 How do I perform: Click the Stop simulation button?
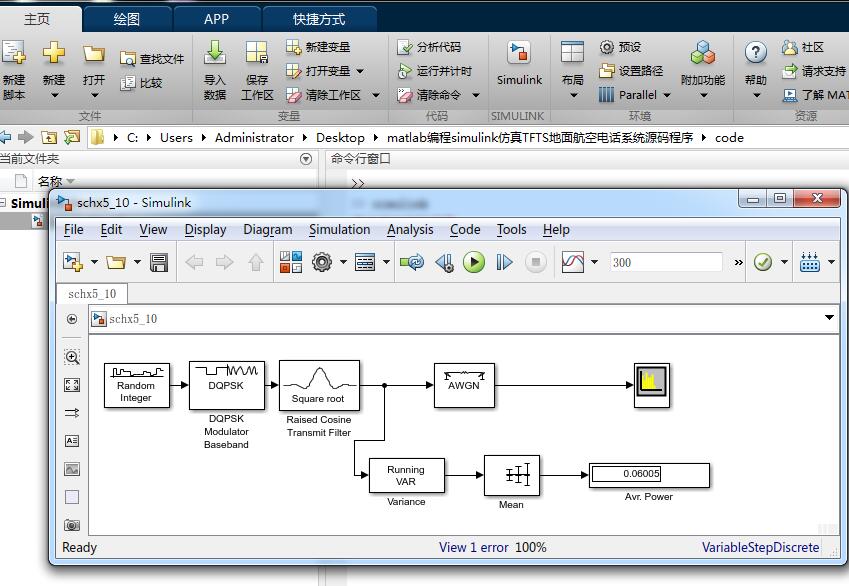(535, 263)
